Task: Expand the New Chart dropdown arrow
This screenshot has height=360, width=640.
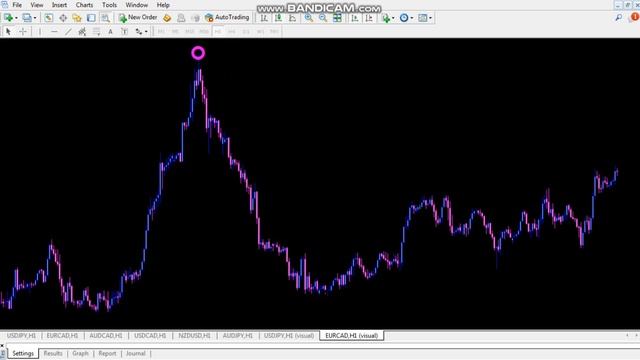Action: pos(16,18)
